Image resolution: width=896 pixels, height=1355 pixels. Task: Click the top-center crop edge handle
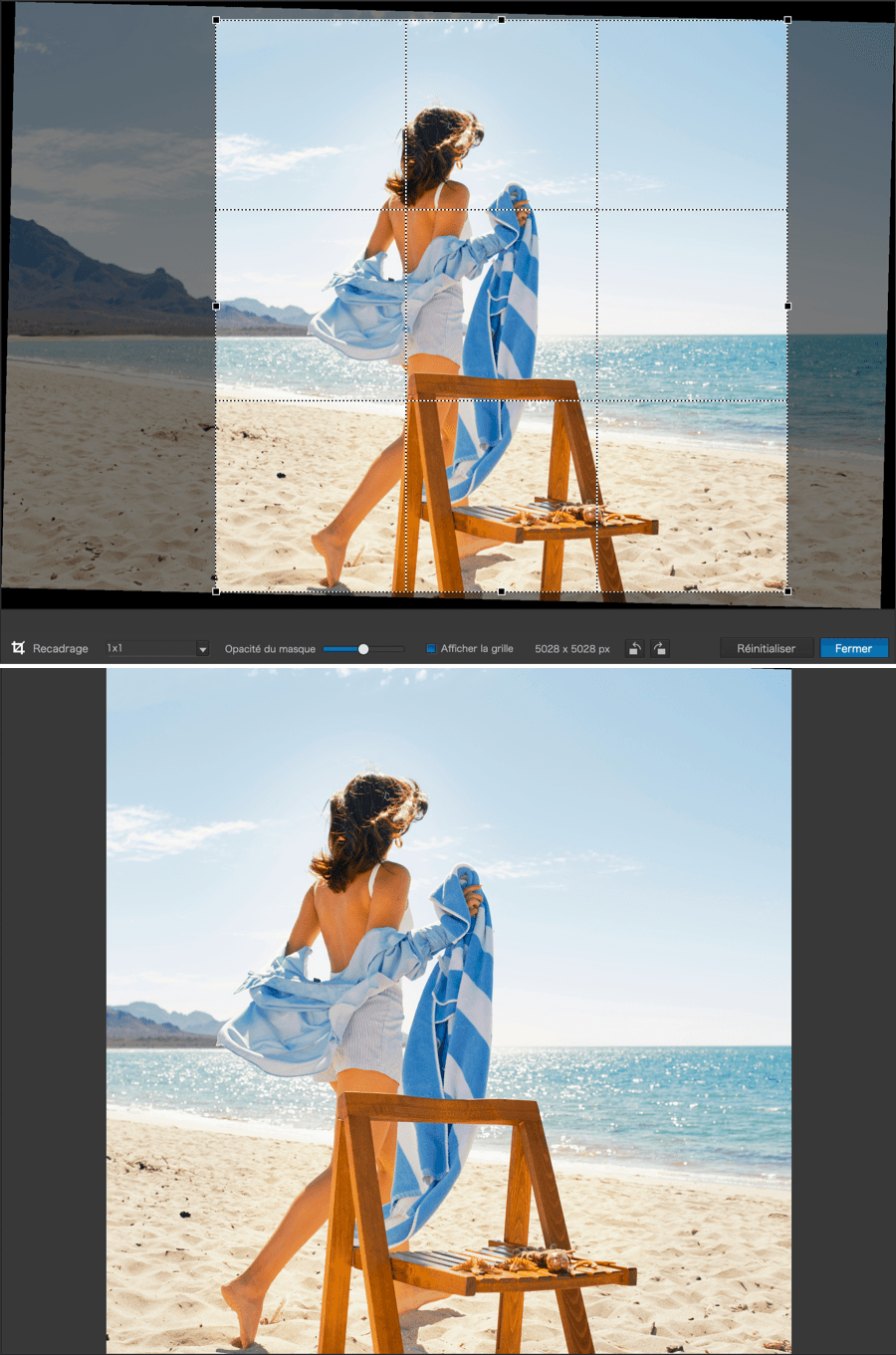pyautogui.click(x=502, y=20)
